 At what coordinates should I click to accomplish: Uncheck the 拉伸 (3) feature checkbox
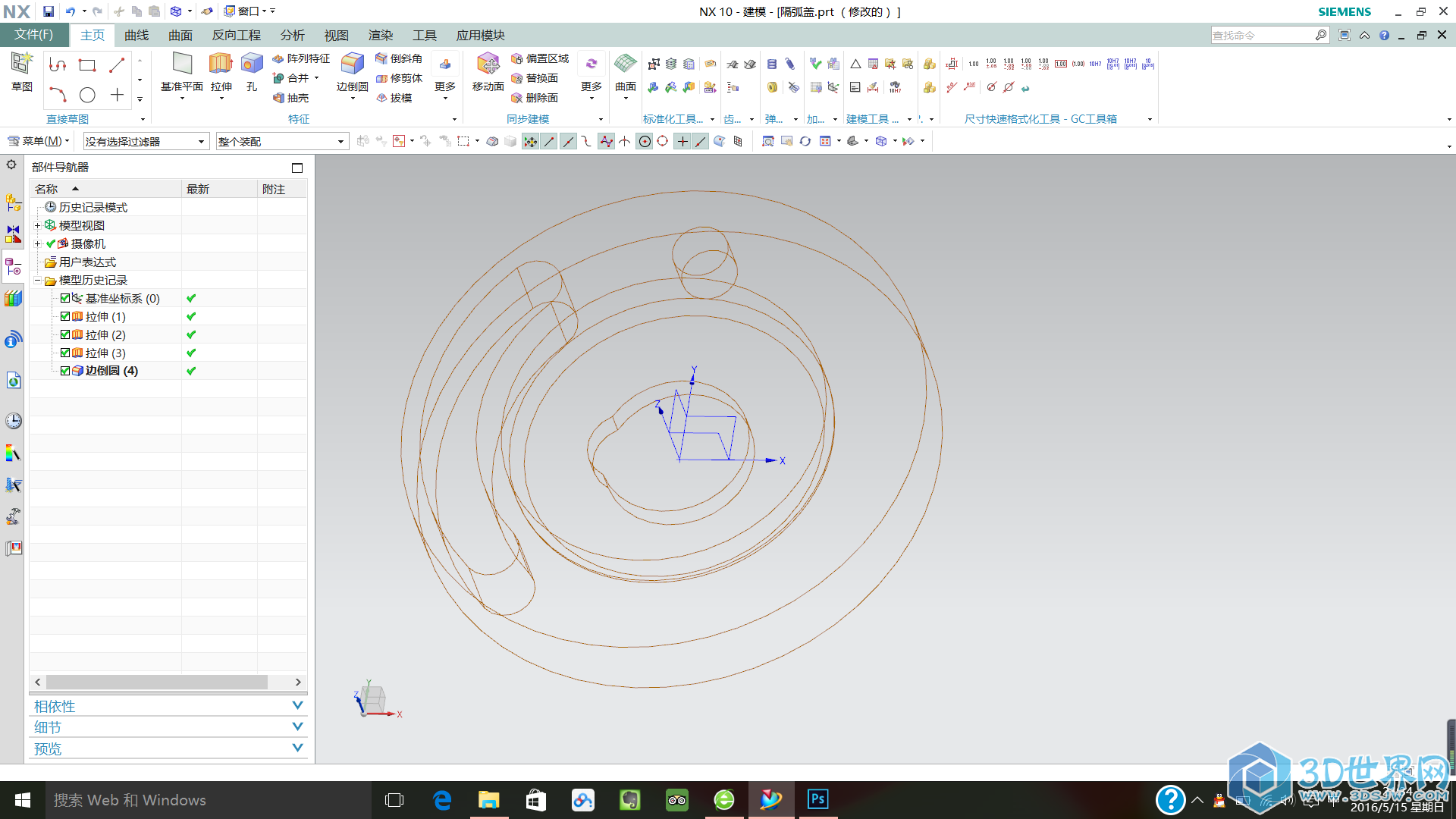click(x=65, y=353)
